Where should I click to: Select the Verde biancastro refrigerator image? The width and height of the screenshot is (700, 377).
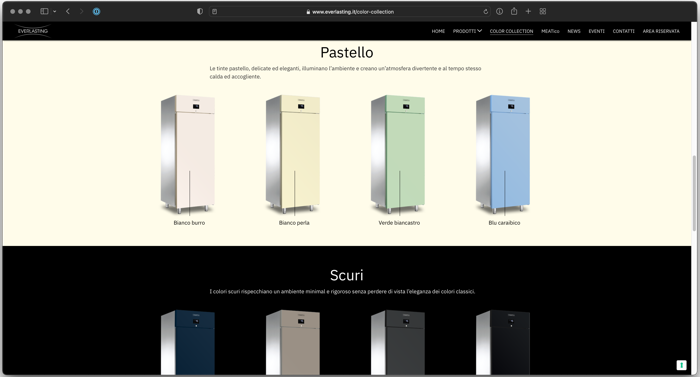click(x=398, y=154)
